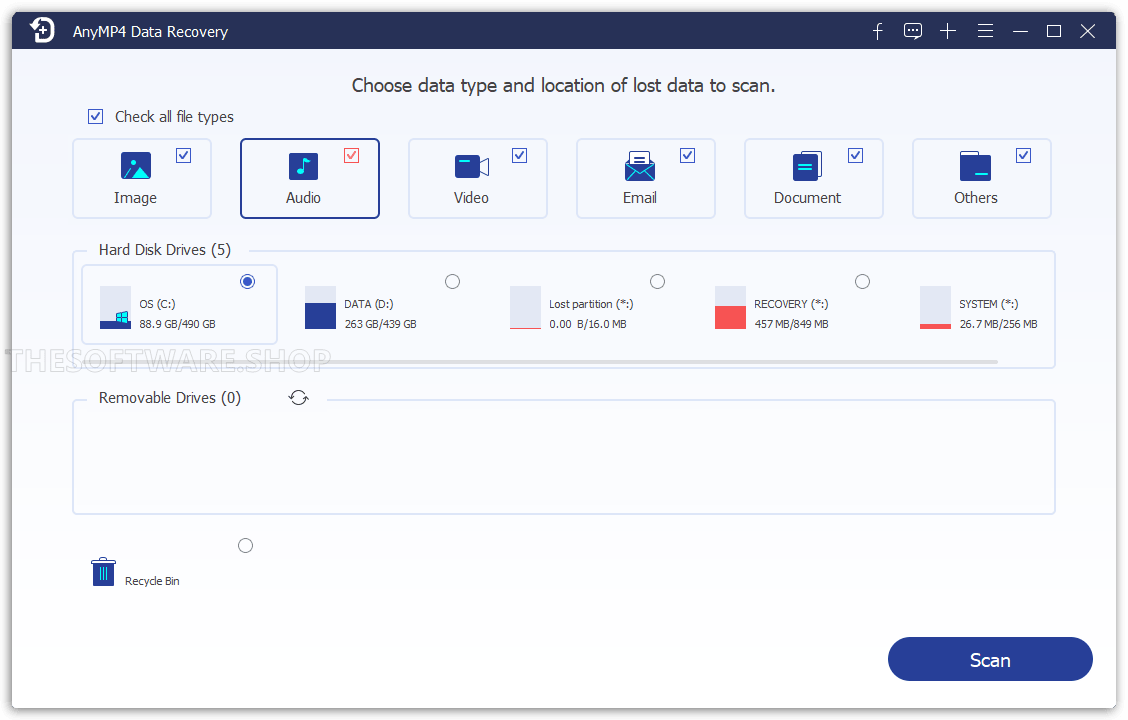
Task: Click the 457 MB/849 MB size text
Action: pyautogui.click(x=791, y=324)
